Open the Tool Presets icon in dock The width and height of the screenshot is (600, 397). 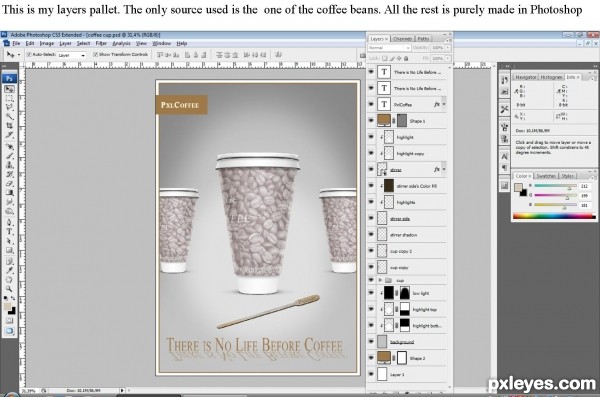504,109
